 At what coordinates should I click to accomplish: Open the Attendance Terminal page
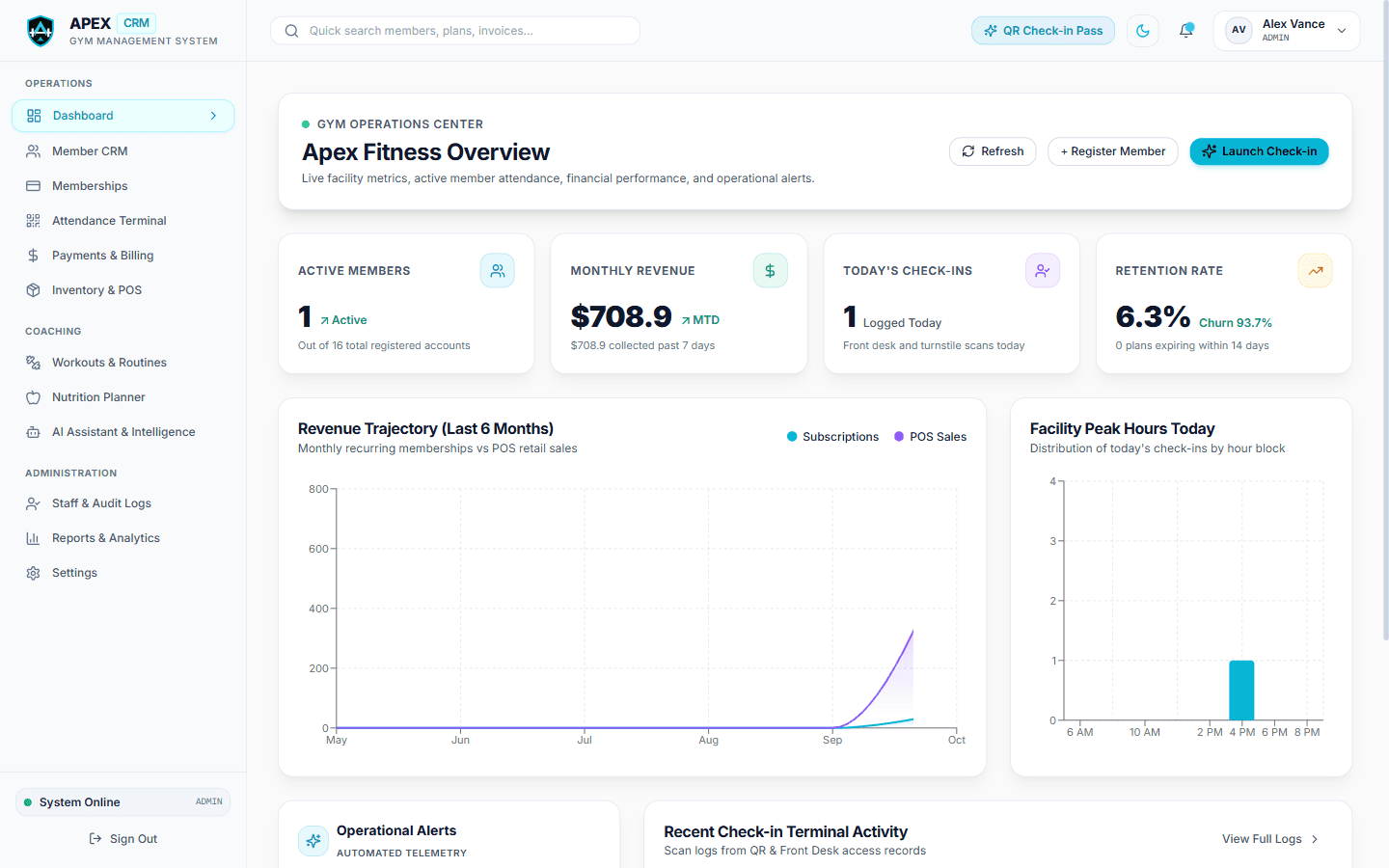[123, 221]
